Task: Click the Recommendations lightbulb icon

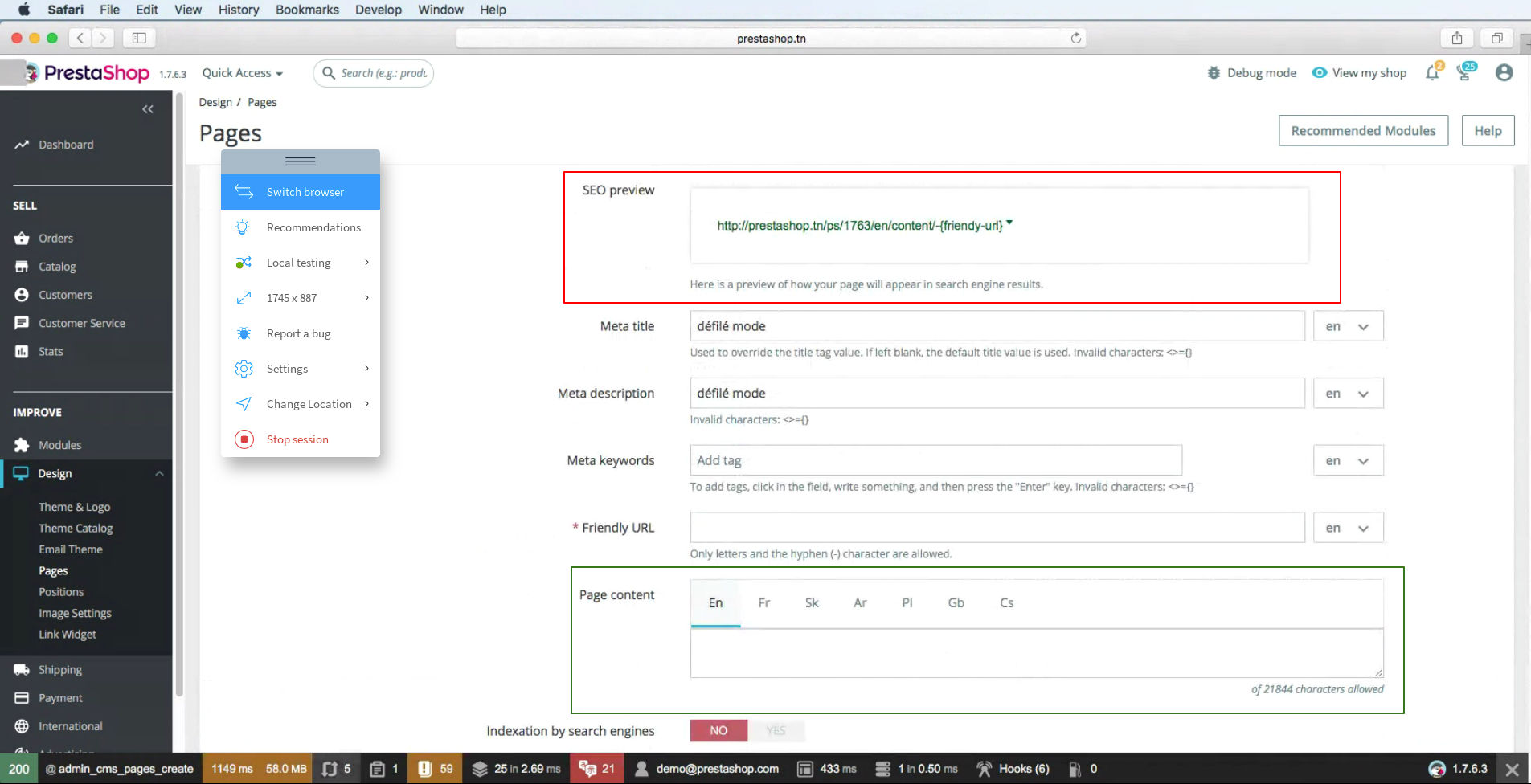Action: (x=243, y=227)
